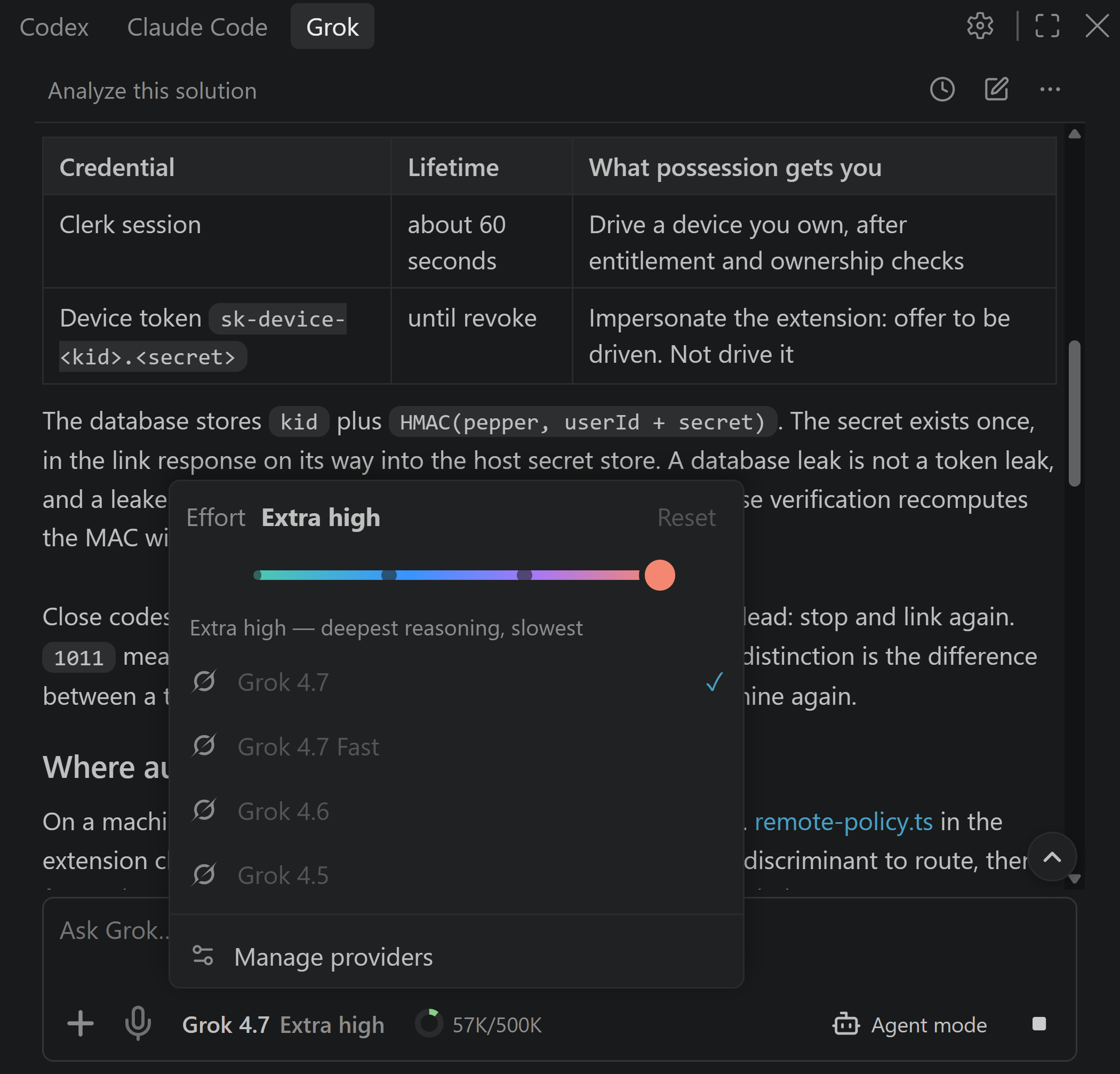The width and height of the screenshot is (1120, 1074).
Task: Select the checked Grok 4.7 model
Action: 457,682
